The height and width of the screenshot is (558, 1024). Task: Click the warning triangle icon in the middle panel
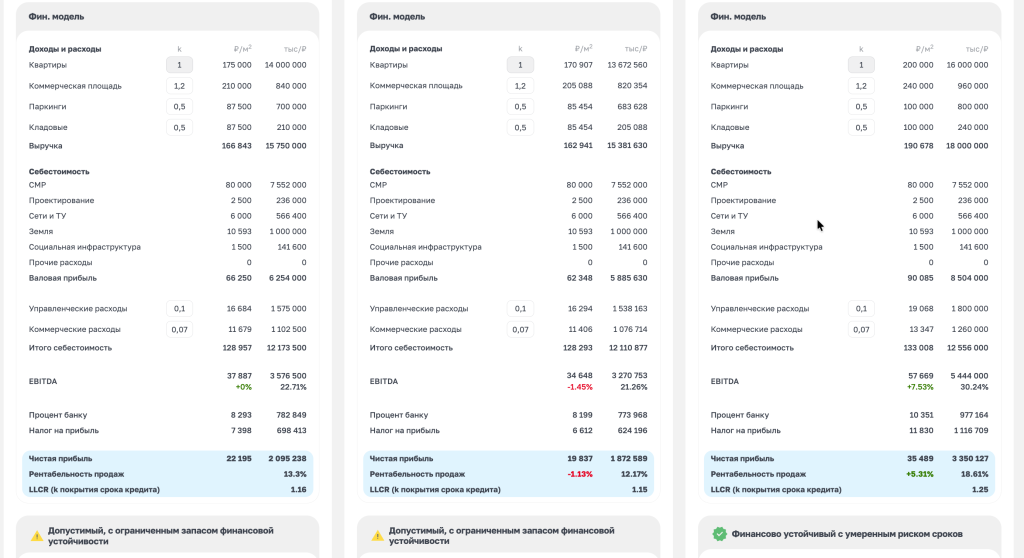(x=377, y=536)
